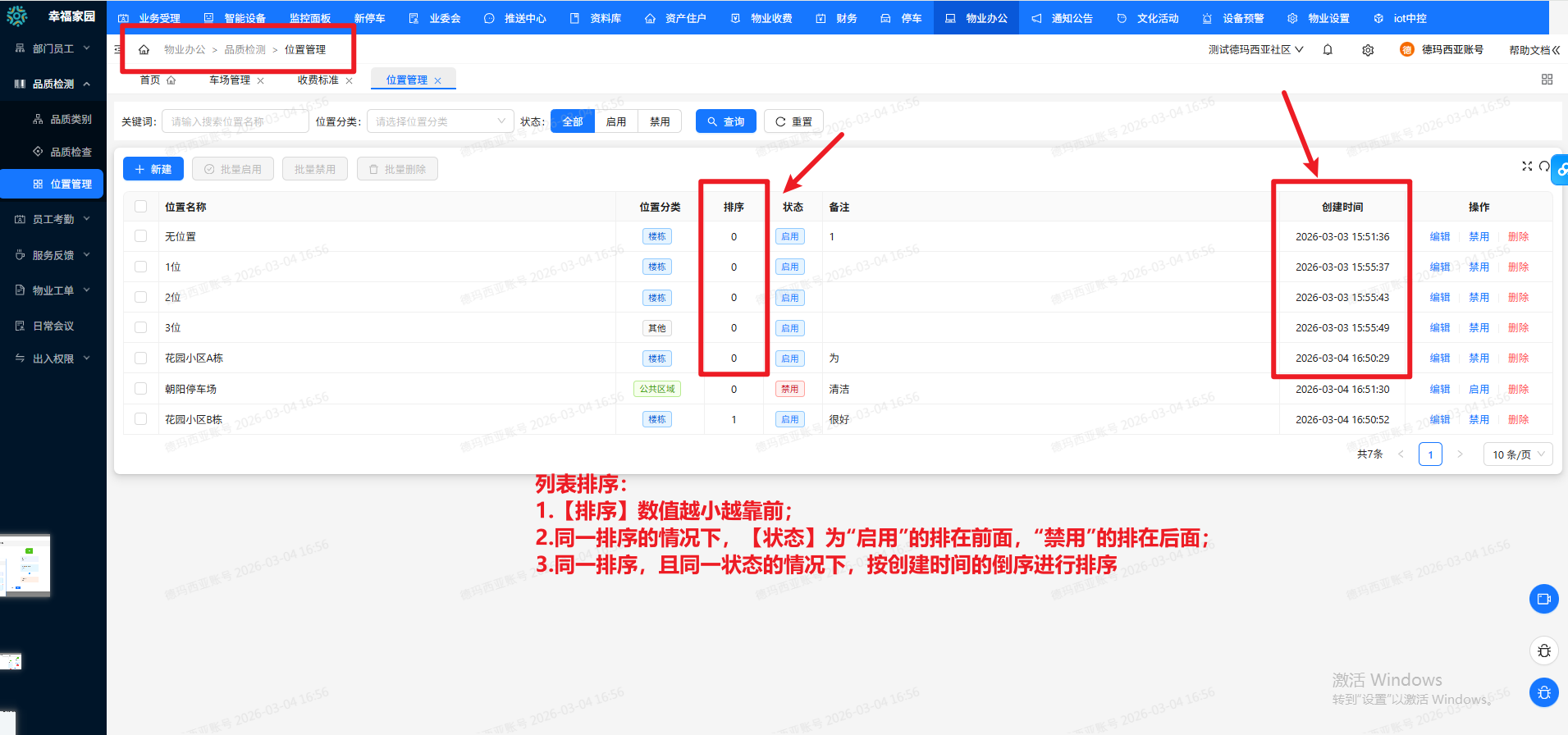
Task: Close the 位置管理 tab
Action: click(437, 80)
